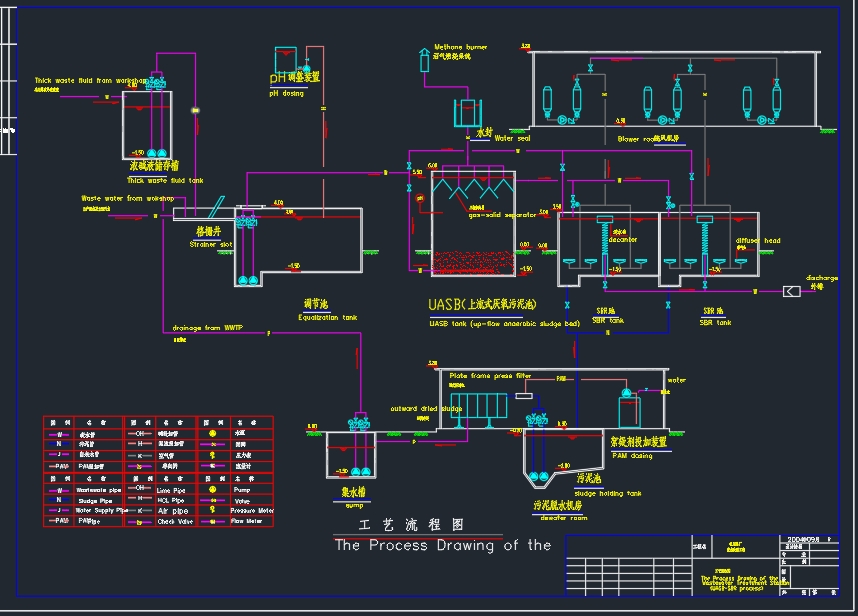Select the 'Wastewater pipe' legend entry

(98, 490)
